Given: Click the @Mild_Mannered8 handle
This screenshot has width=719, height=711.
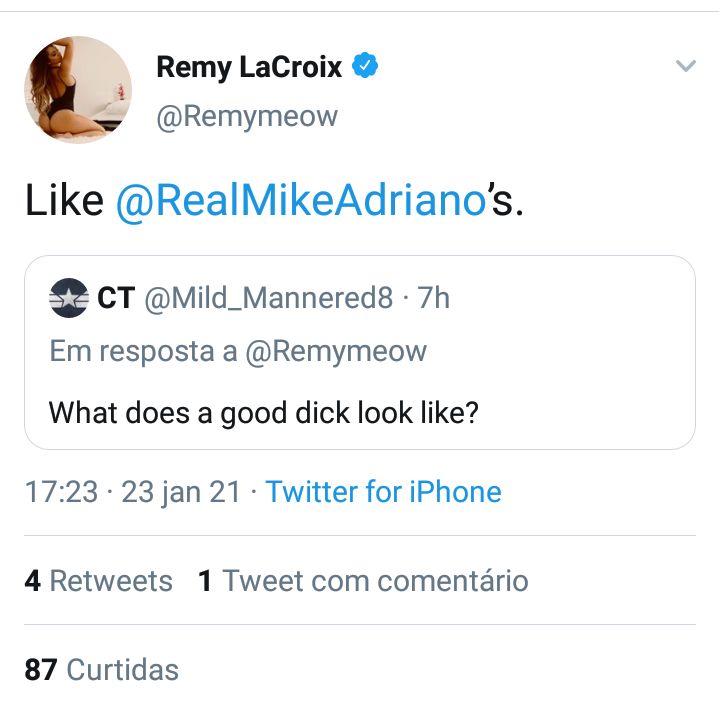Looking at the screenshot, I should [x=269, y=298].
